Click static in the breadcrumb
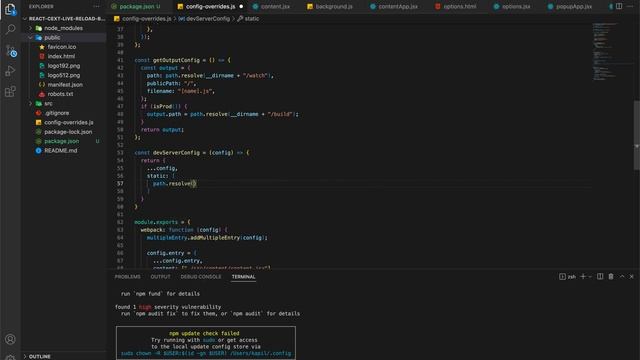 tap(252, 19)
